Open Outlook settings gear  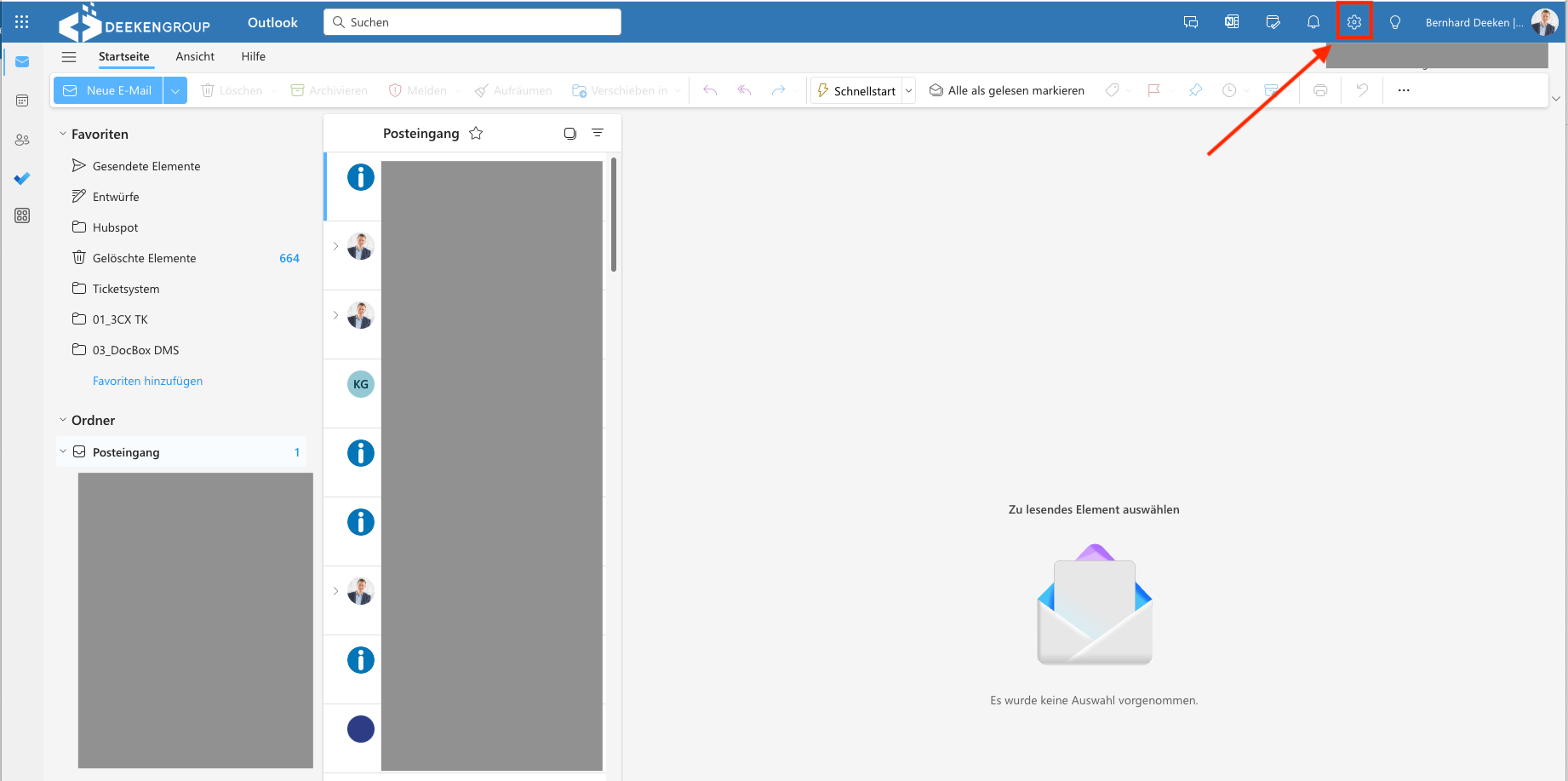[x=1354, y=22]
